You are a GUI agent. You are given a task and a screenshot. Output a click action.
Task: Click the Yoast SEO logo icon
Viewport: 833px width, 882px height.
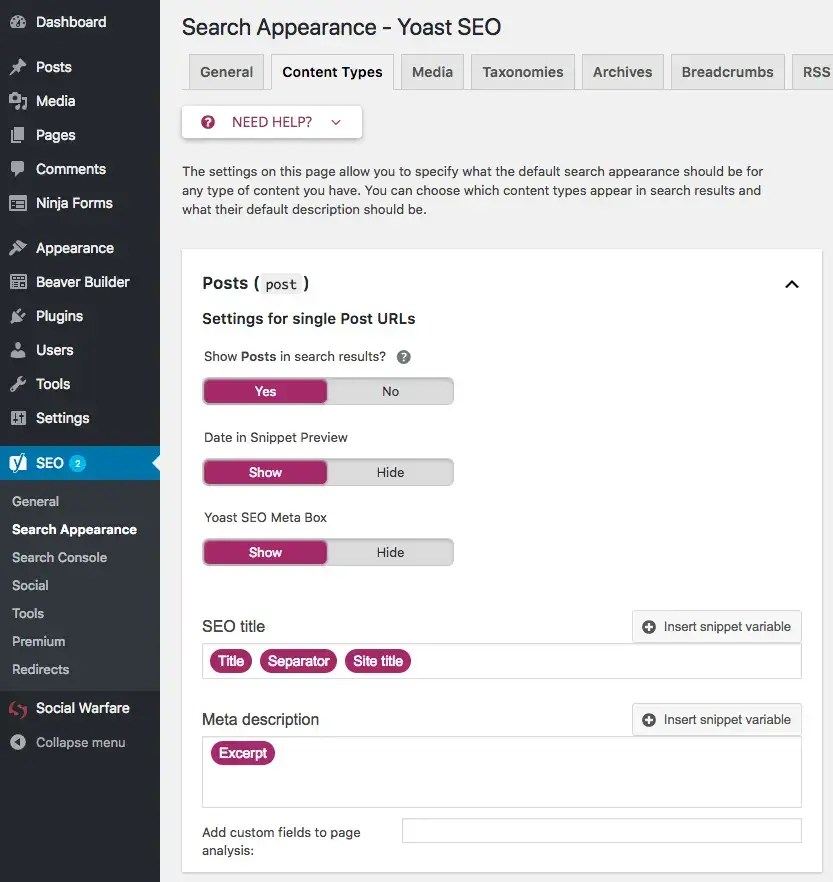(18, 463)
